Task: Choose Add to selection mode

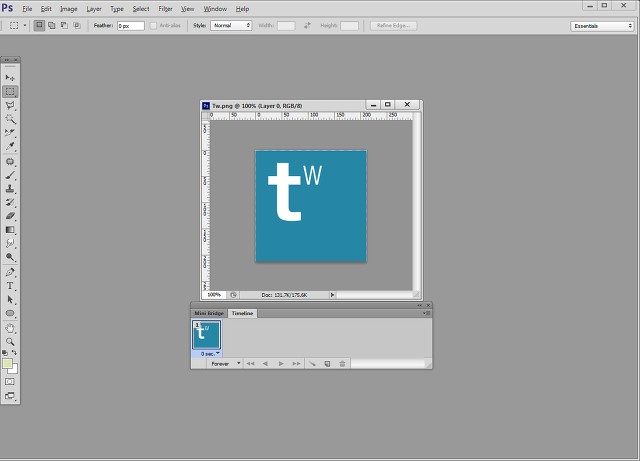Action: click(51, 25)
